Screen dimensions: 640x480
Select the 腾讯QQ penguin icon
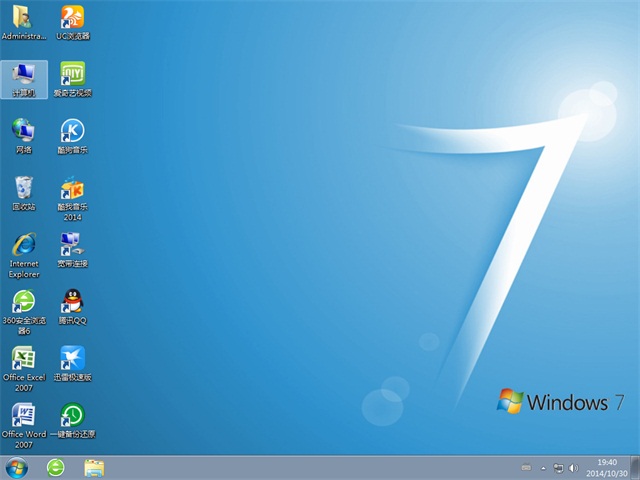coord(73,307)
